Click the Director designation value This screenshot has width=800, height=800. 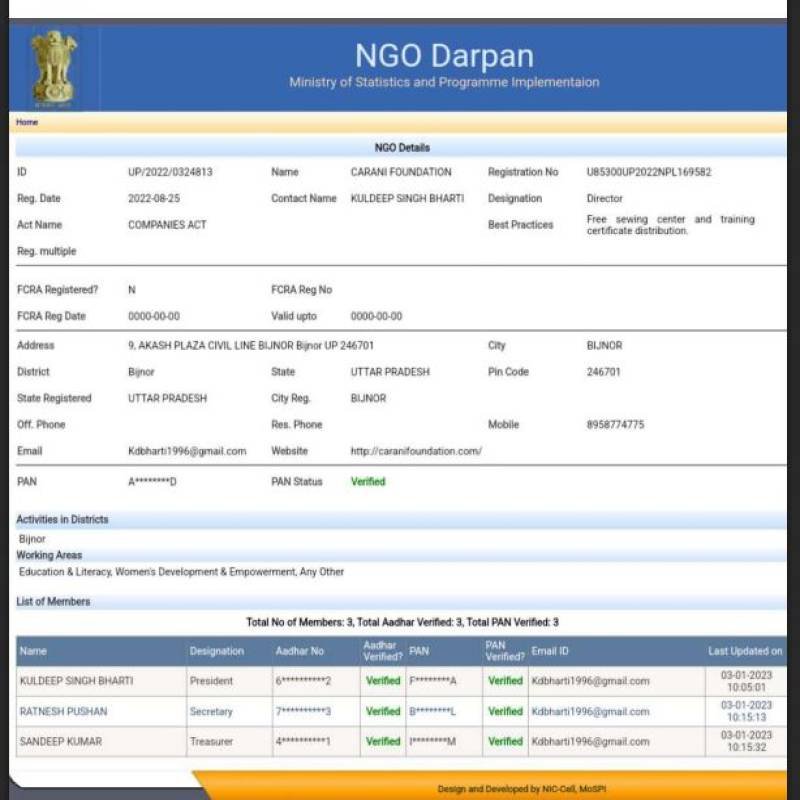(x=604, y=198)
